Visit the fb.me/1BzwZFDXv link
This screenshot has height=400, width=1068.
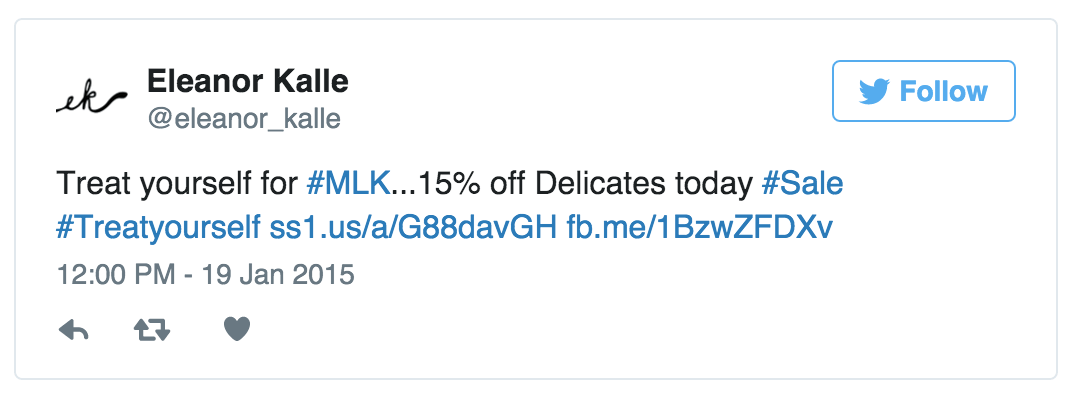(x=700, y=228)
